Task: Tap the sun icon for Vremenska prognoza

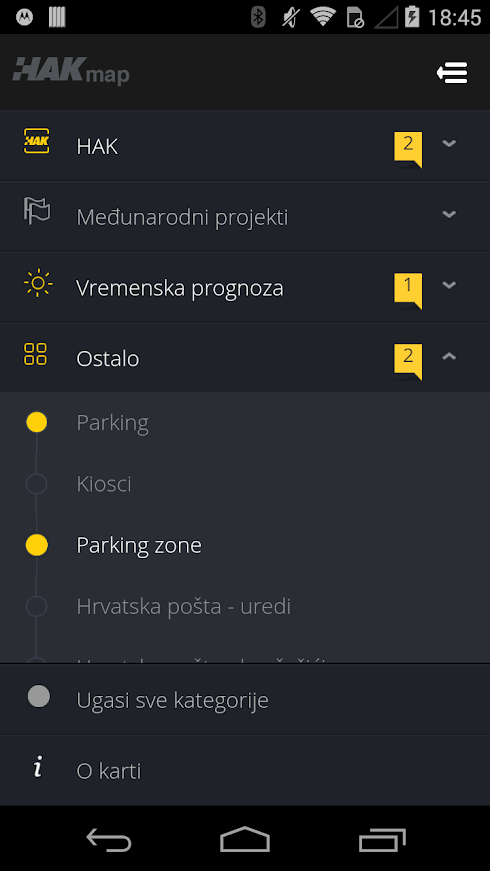Action: tap(38, 283)
